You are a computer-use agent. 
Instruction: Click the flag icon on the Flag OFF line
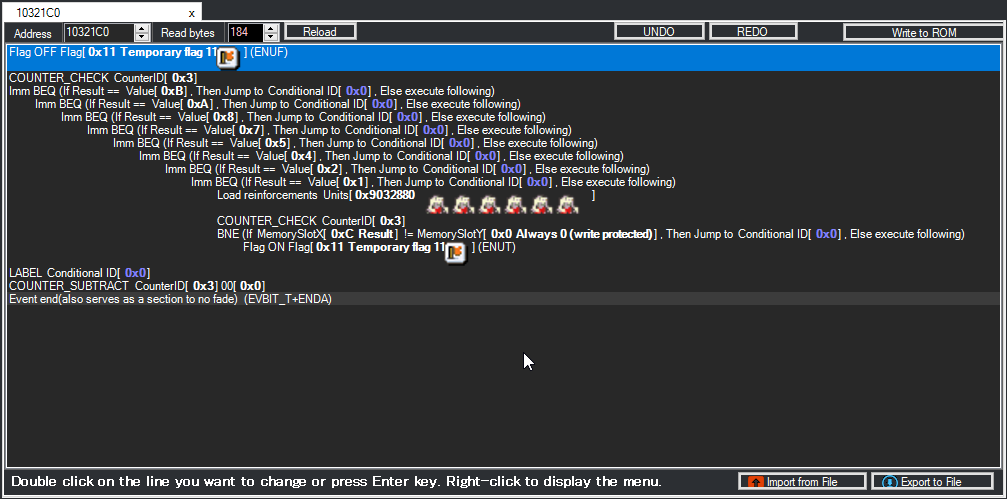[x=227, y=58]
